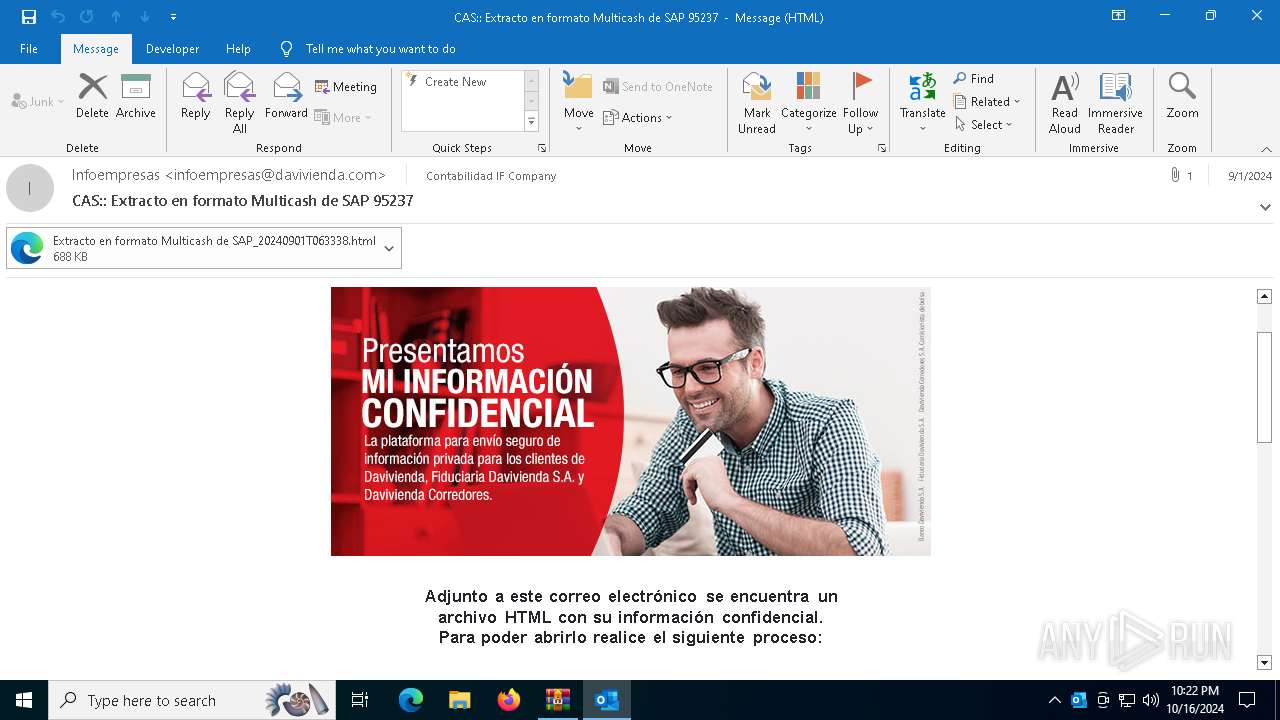Open Ribbon Display Options
This screenshot has width=1280, height=720.
click(1119, 16)
